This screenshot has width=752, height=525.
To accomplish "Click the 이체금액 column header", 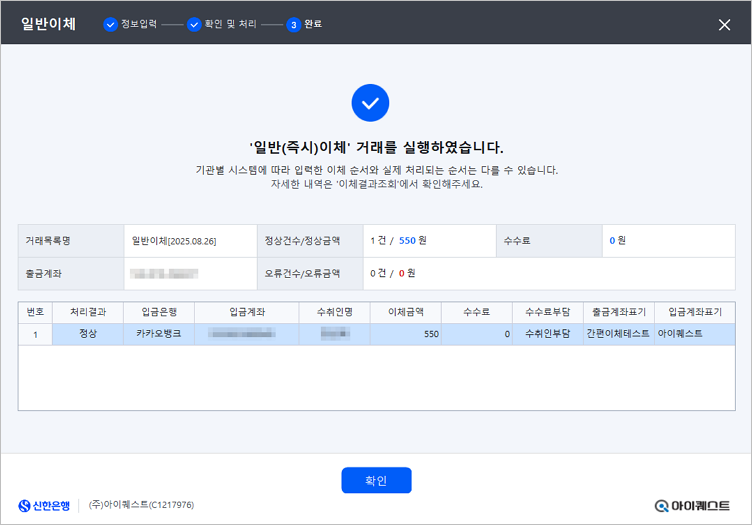I will click(x=406, y=312).
